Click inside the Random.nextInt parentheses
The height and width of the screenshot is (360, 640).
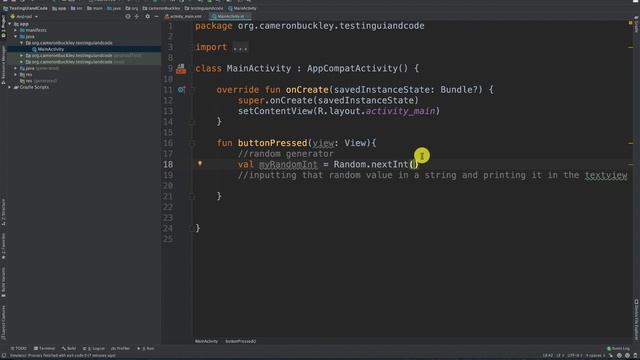tap(414, 164)
